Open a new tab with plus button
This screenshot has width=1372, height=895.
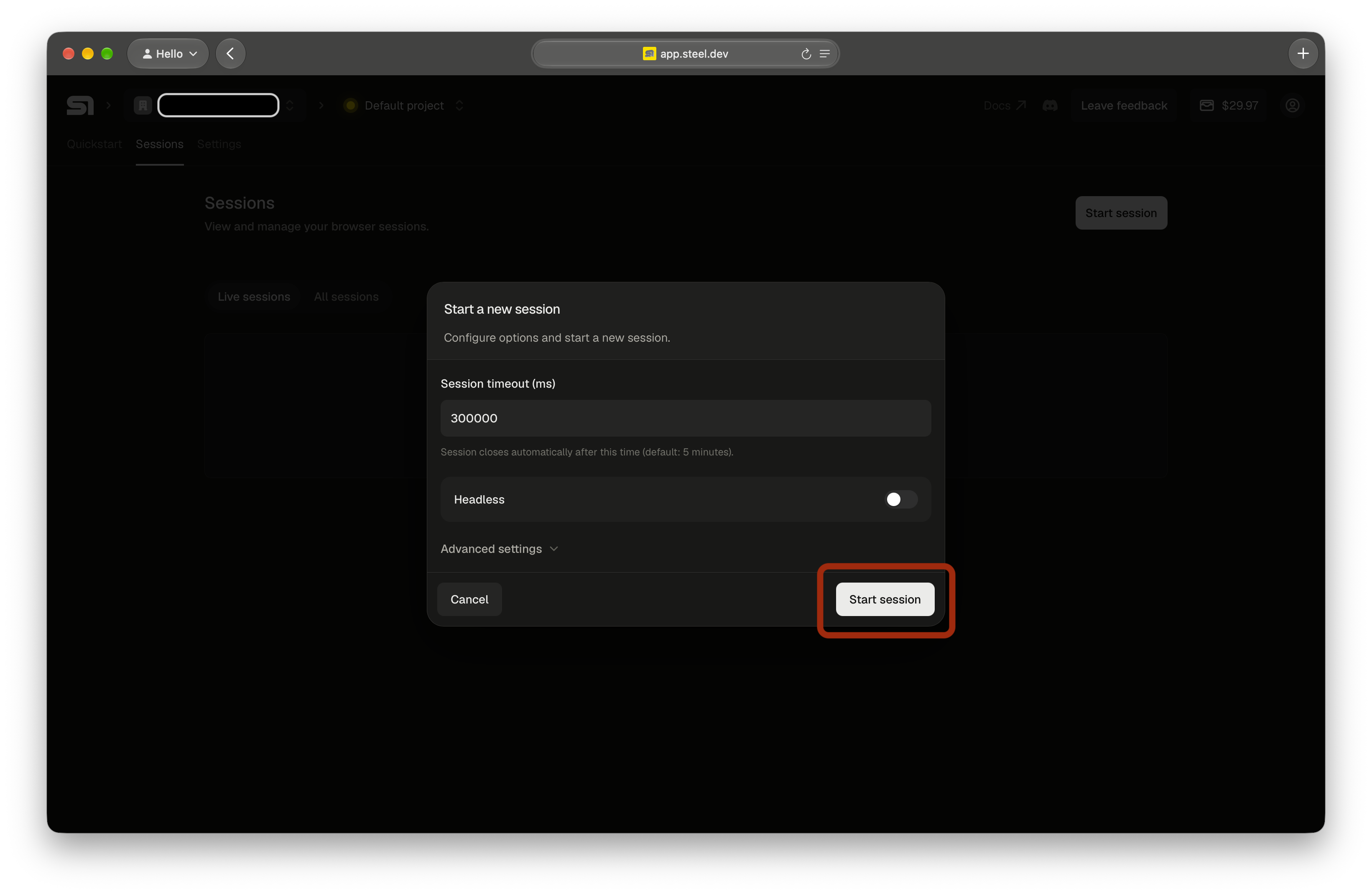1303,54
